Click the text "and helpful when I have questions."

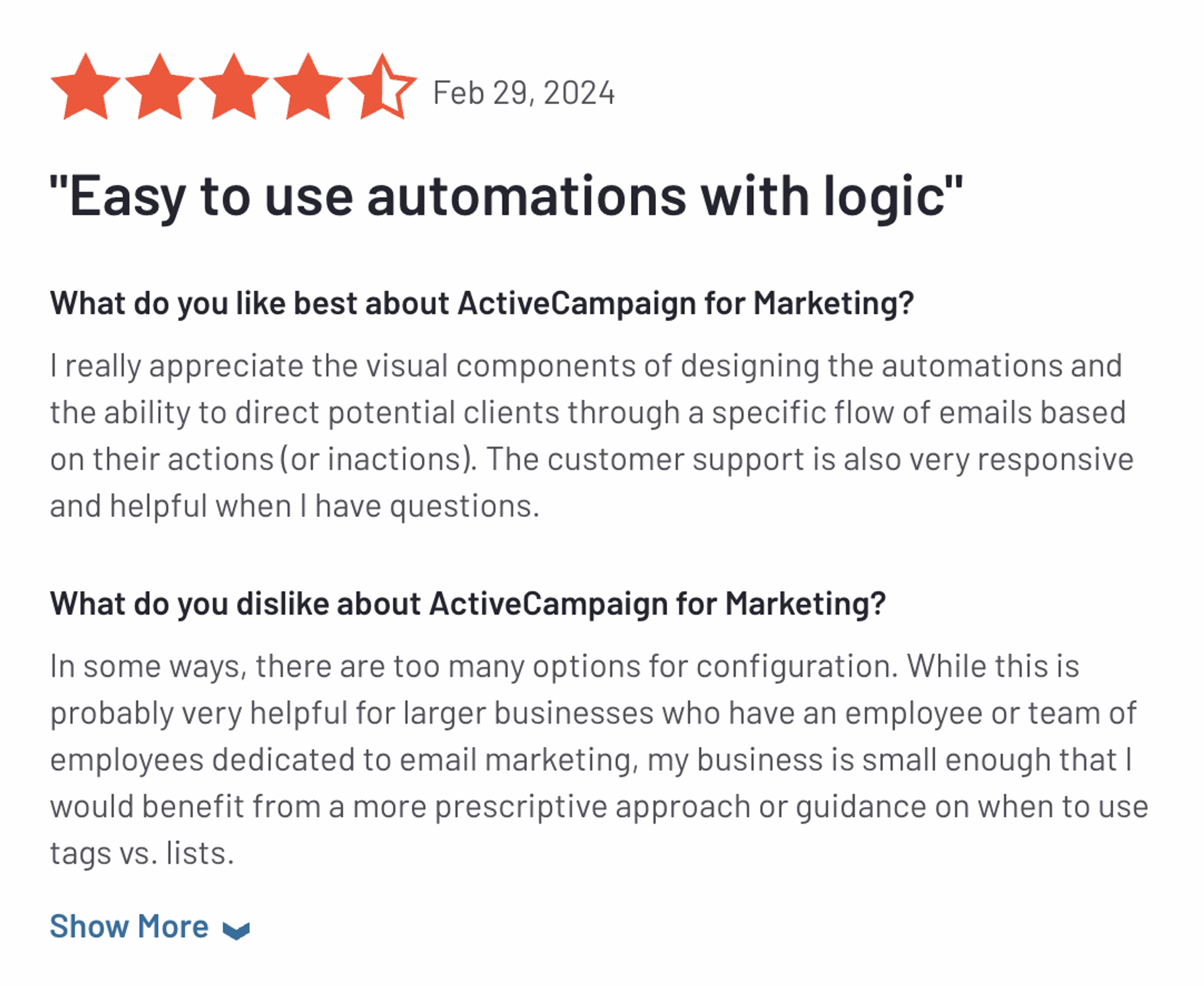[x=294, y=506]
